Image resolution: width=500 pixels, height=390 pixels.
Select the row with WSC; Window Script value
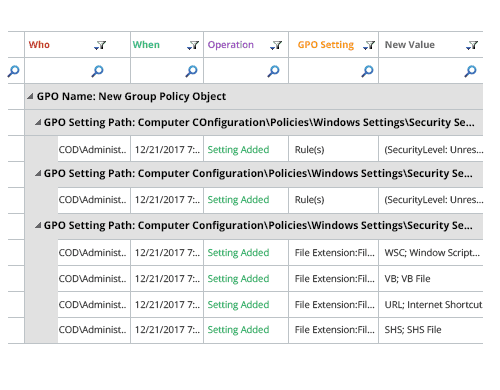[270, 253]
